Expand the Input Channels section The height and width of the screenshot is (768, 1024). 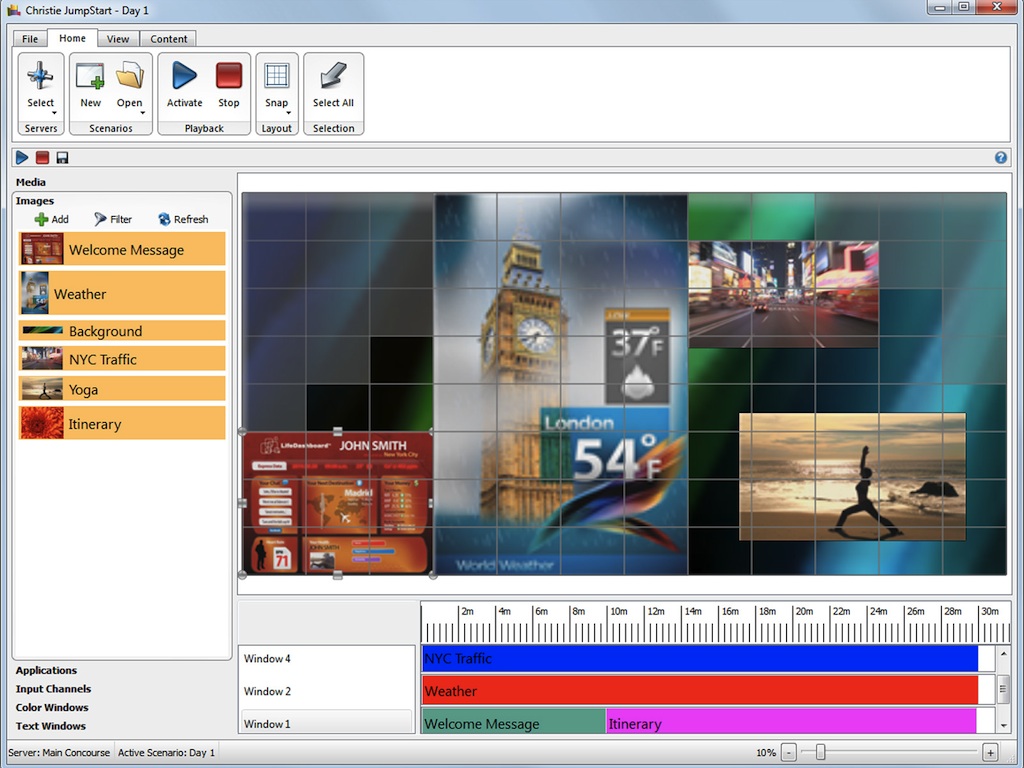(x=53, y=689)
